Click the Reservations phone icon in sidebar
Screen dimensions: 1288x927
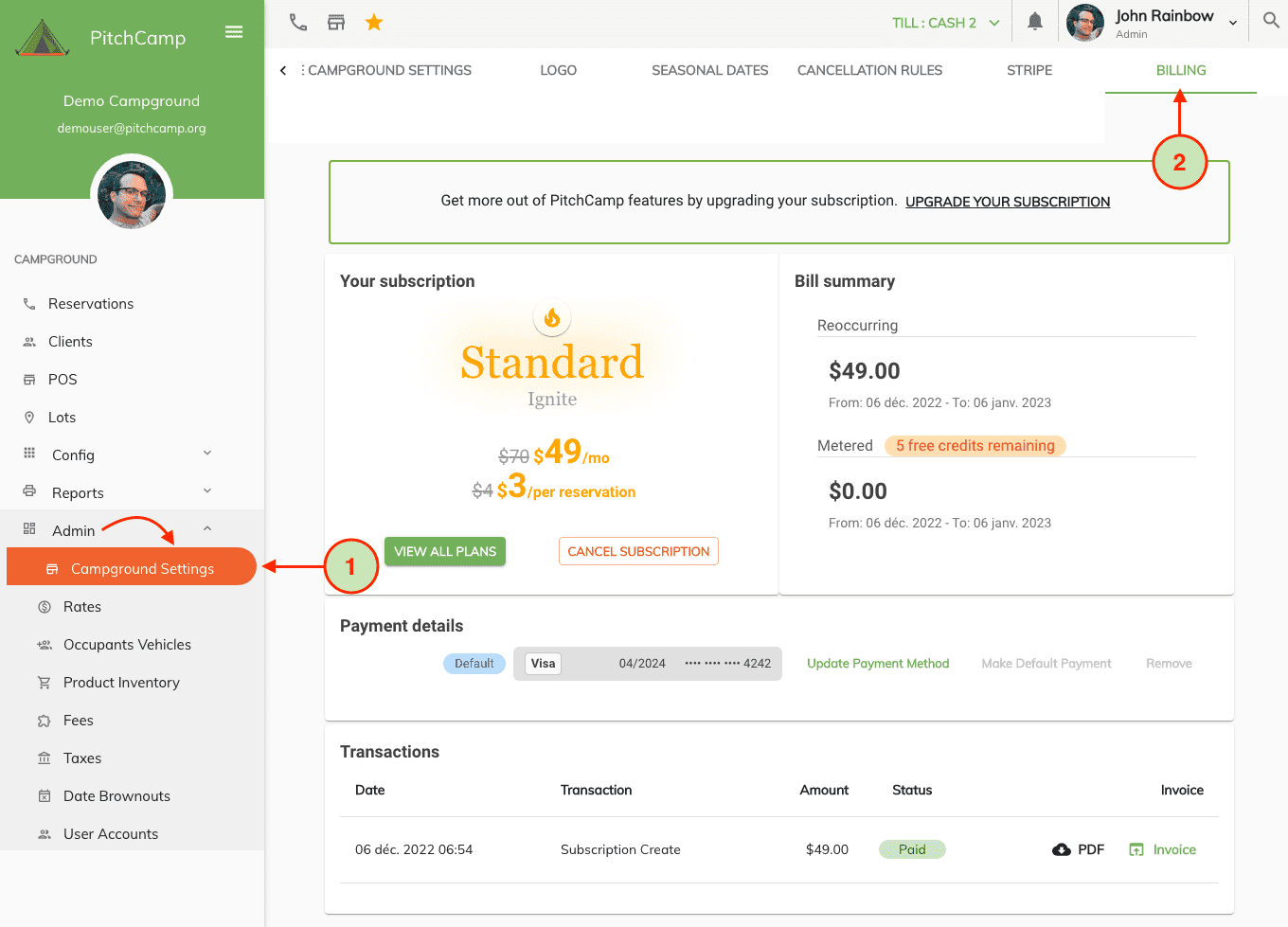(x=29, y=304)
